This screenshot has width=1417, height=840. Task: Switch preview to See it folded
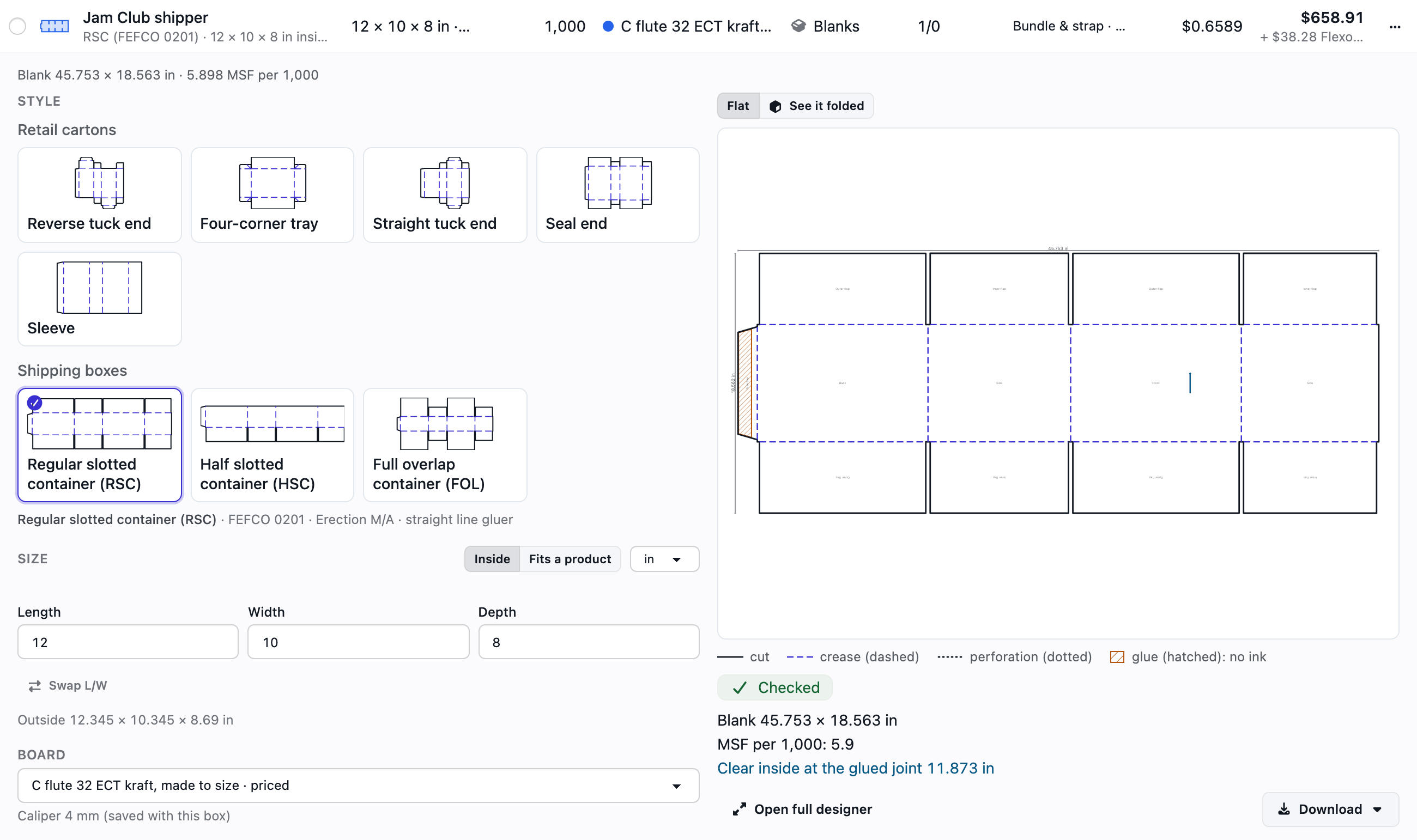pos(816,106)
